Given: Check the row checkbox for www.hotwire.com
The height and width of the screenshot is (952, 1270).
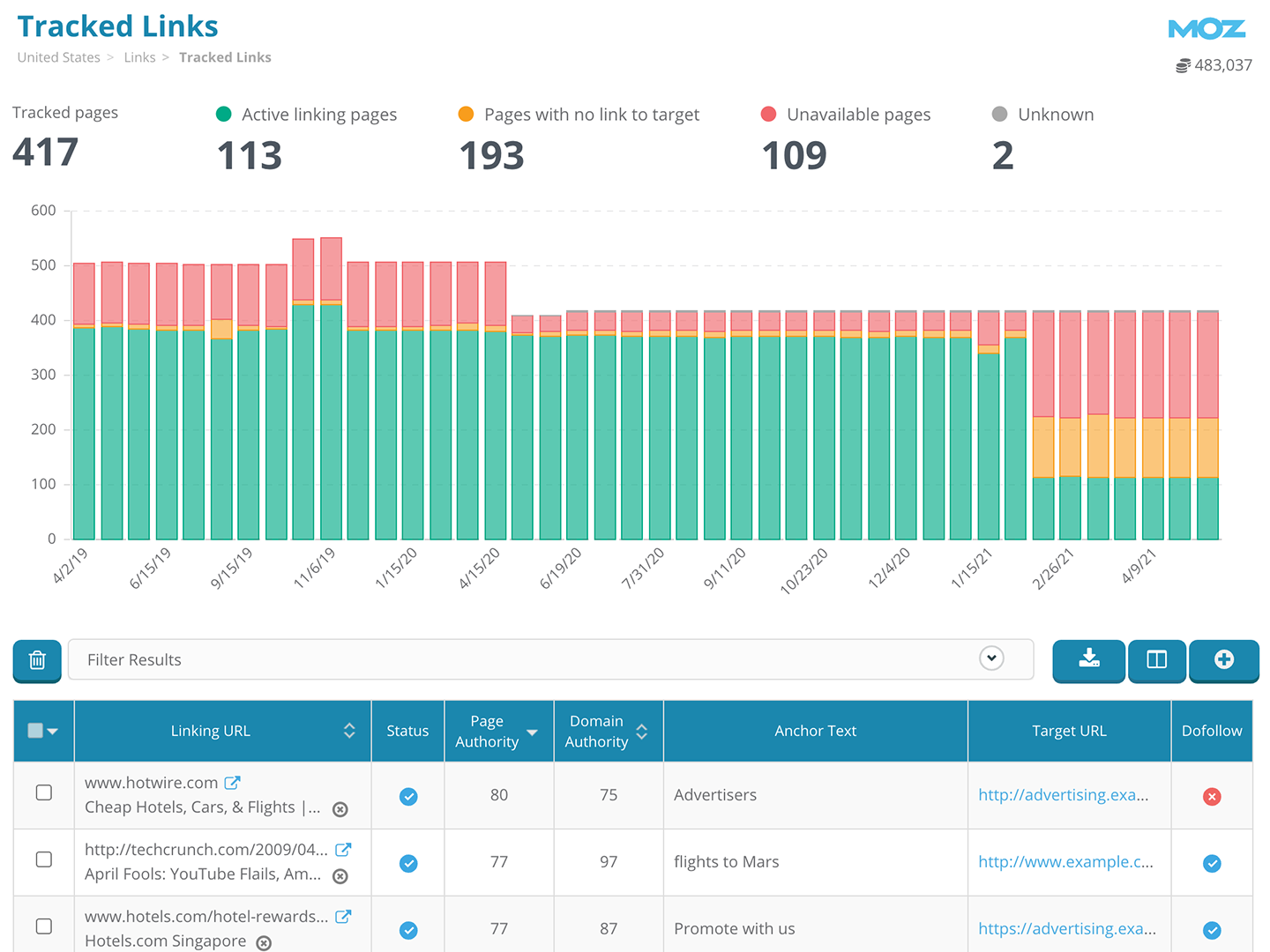Looking at the screenshot, I should coord(43,792).
